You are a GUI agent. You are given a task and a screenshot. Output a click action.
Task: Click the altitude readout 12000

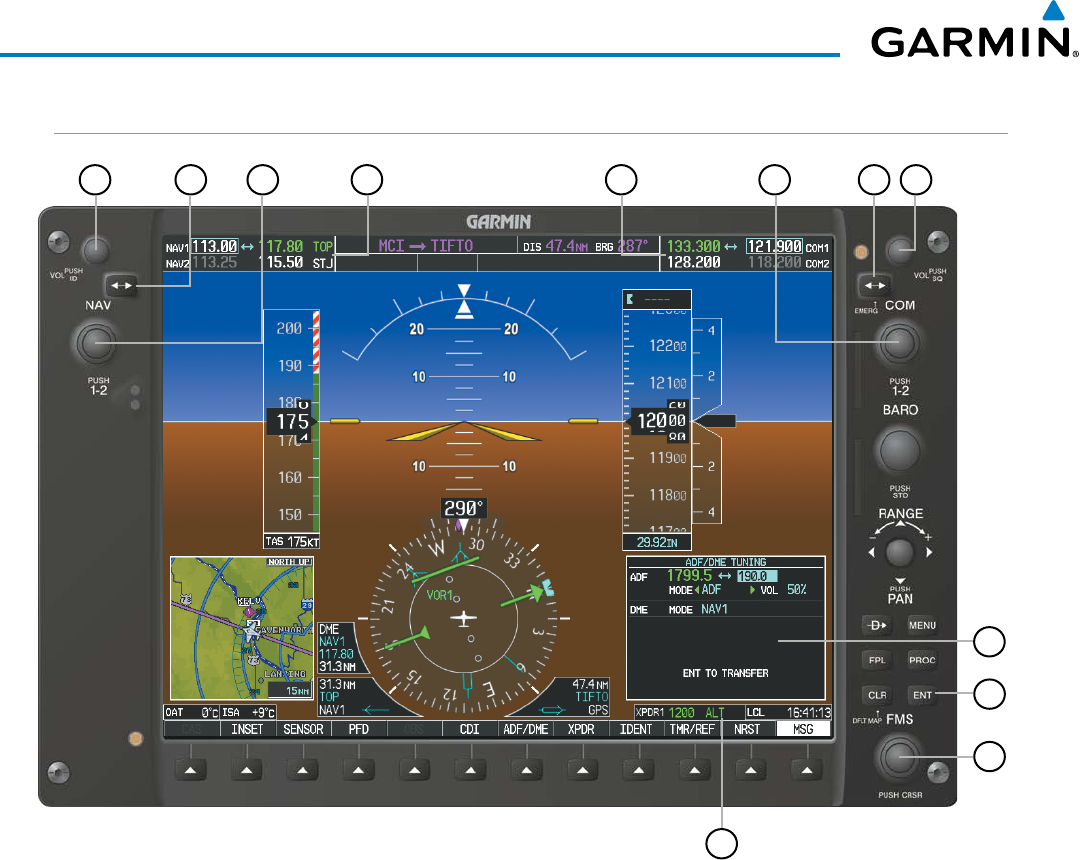pyautogui.click(x=661, y=421)
